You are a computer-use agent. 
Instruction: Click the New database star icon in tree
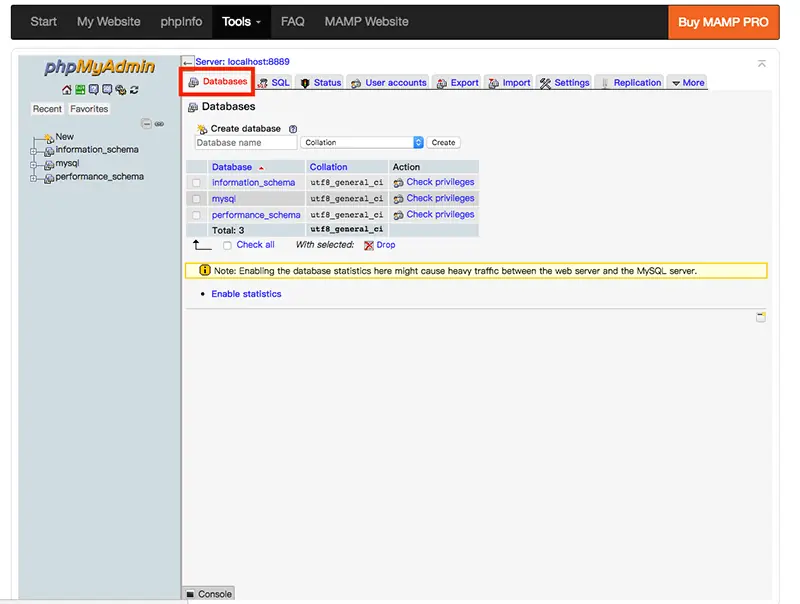click(x=49, y=138)
